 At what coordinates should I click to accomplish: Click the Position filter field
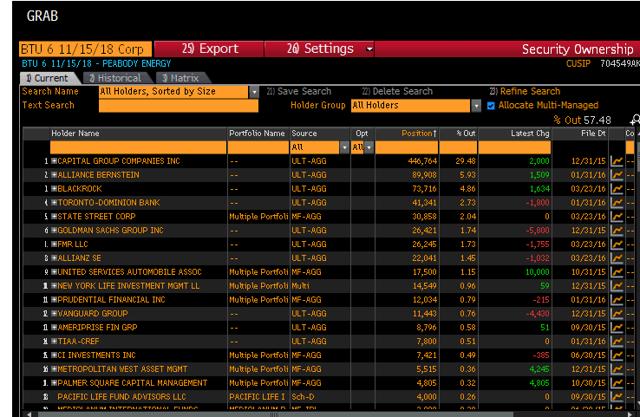407,147
